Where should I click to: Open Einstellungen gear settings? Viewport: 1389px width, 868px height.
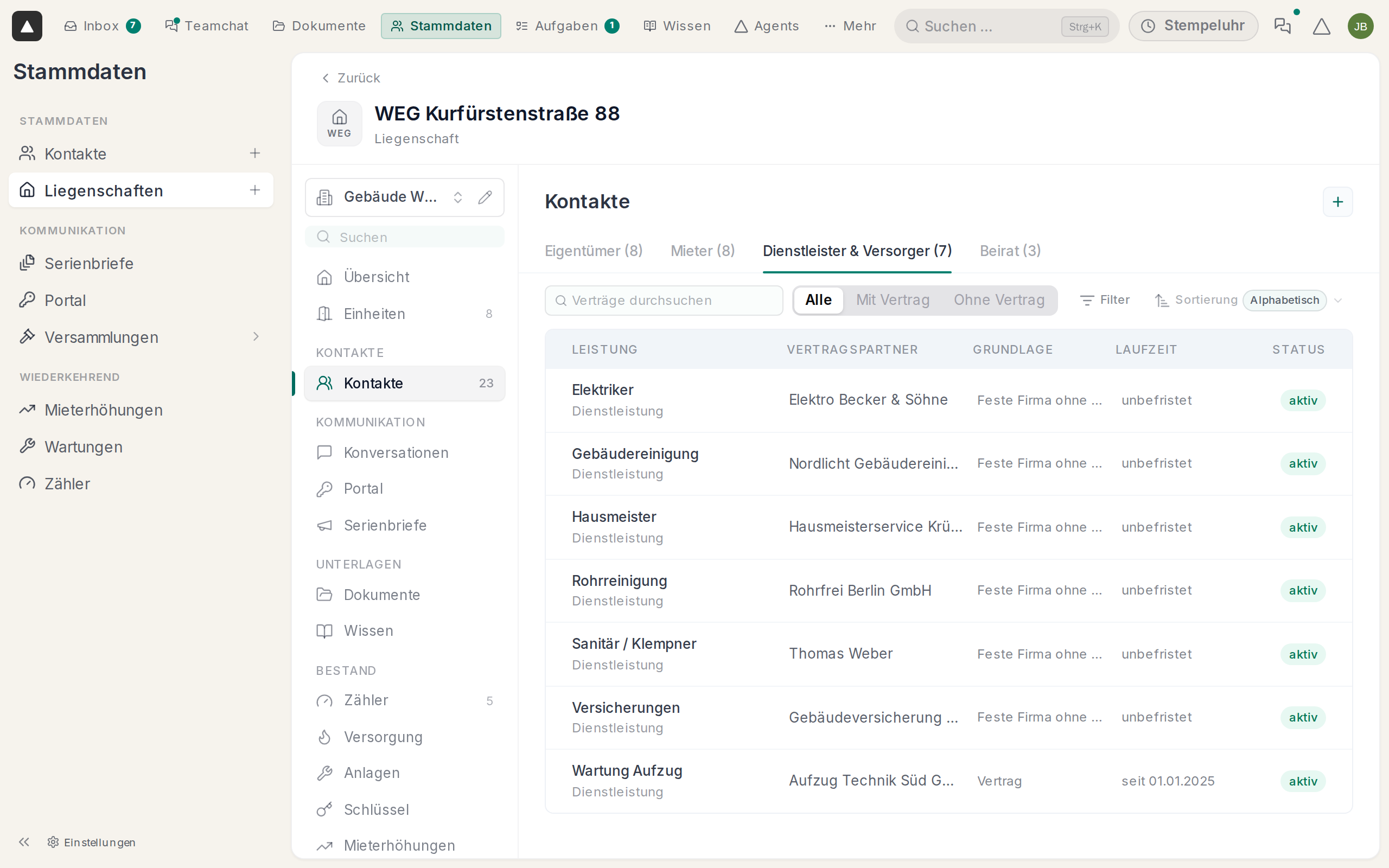[x=92, y=842]
